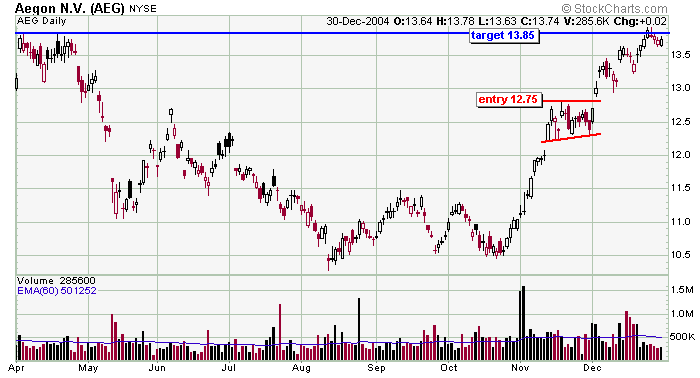Click the May month axis label
This screenshot has height=378, width=700.
point(88,368)
